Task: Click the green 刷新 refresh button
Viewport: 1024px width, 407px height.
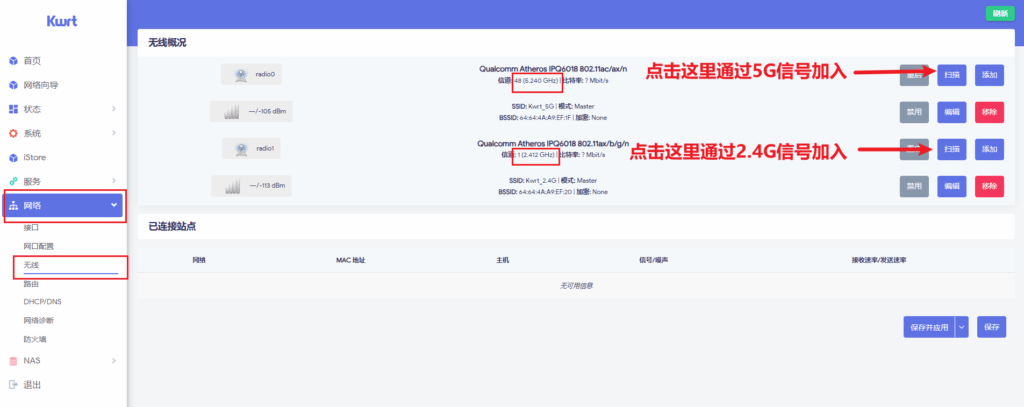Action: click(998, 13)
